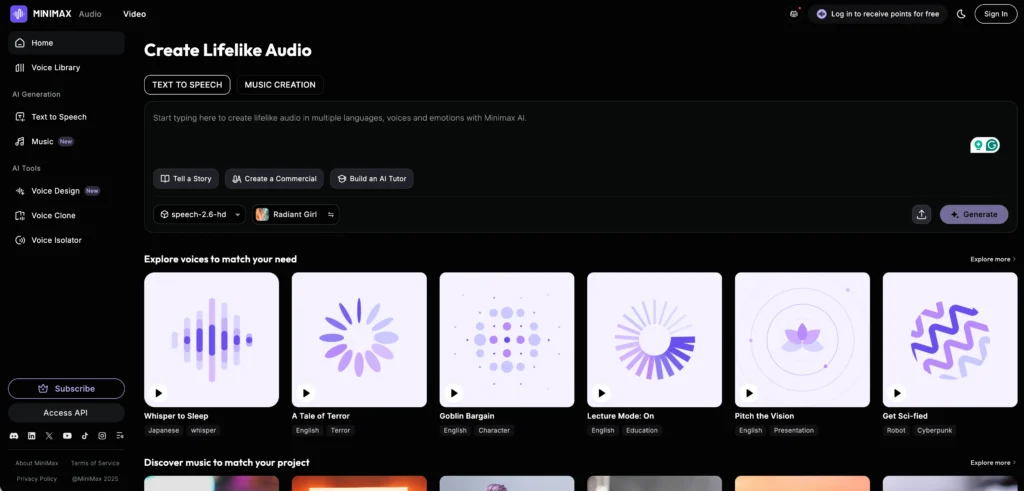The width and height of the screenshot is (1024, 491).
Task: Click Explore more next to voices heading
Action: click(x=993, y=259)
